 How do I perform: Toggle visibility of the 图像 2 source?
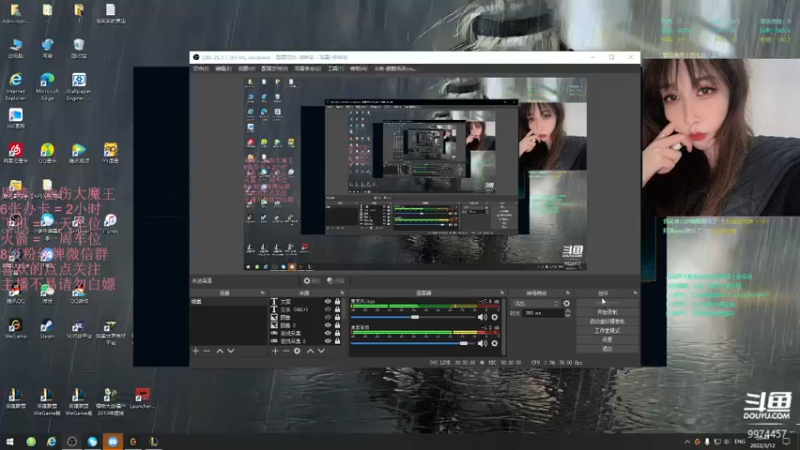328,325
